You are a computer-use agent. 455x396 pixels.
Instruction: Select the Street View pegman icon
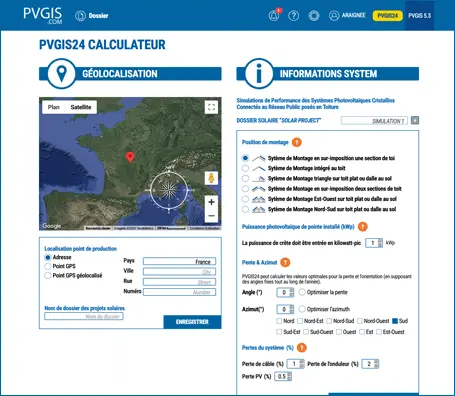click(x=211, y=178)
